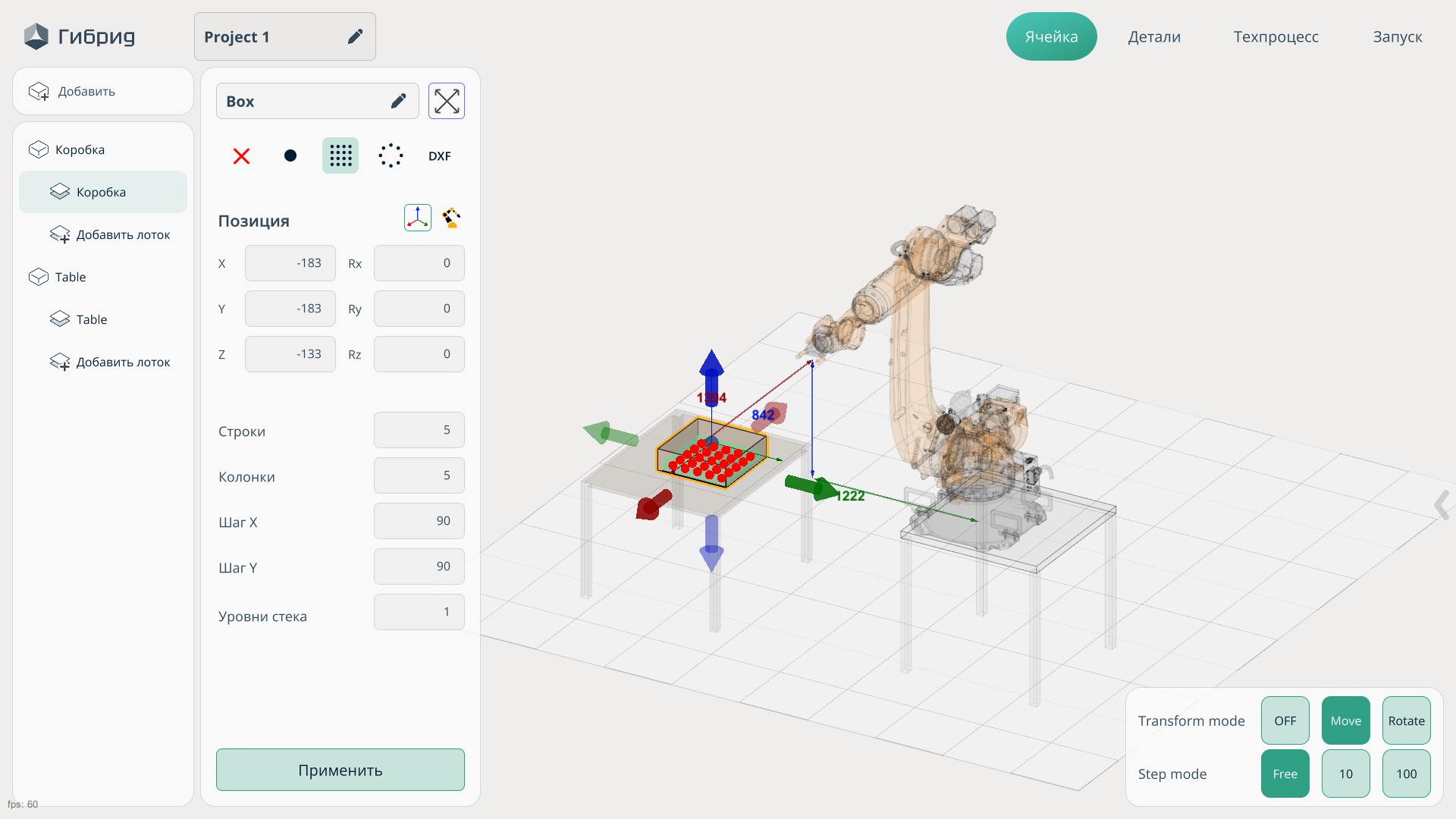
Task: Select the grid pattern icon
Action: (340, 156)
